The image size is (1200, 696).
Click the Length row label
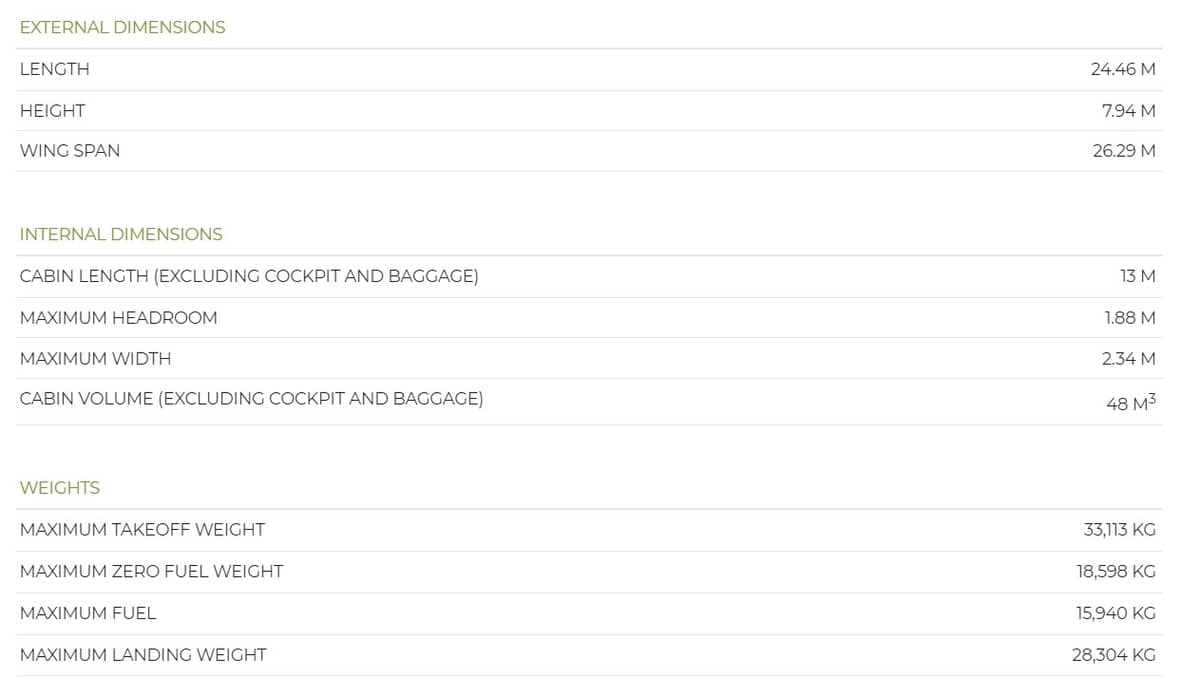coord(54,70)
